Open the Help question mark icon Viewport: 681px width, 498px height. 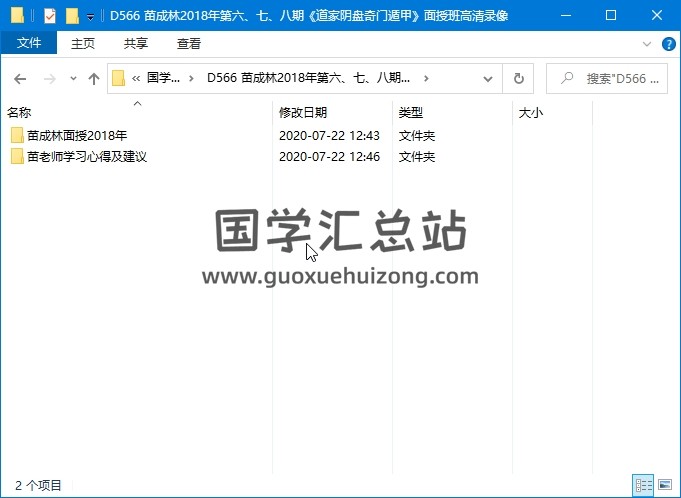[x=668, y=44]
